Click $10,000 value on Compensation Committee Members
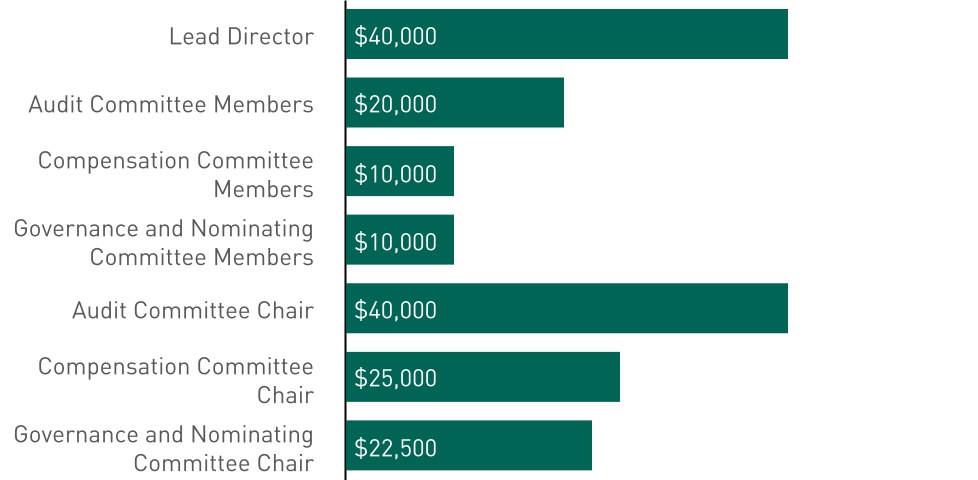The image size is (978, 480). 396,173
